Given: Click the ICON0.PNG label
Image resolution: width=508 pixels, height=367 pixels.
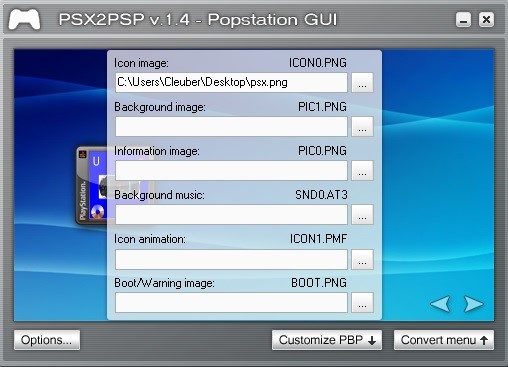Looking at the screenshot, I should (317, 63).
